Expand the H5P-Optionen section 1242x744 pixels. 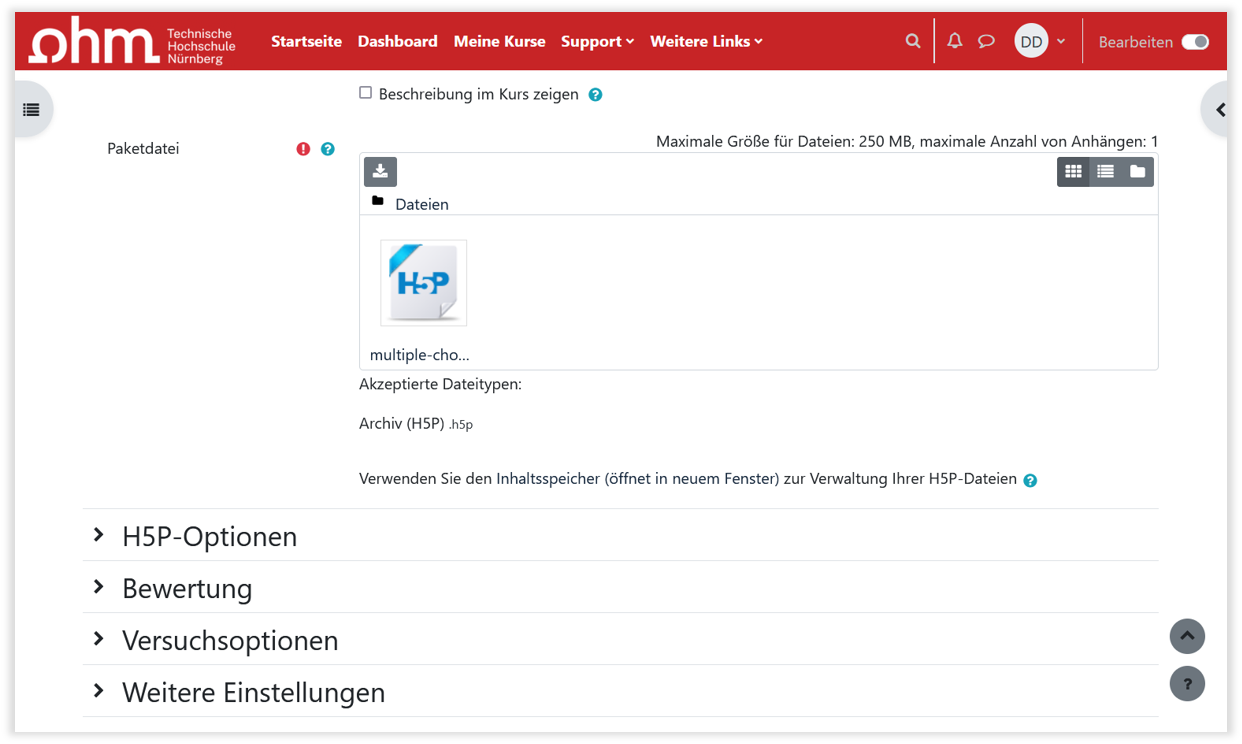pyautogui.click(x=209, y=536)
